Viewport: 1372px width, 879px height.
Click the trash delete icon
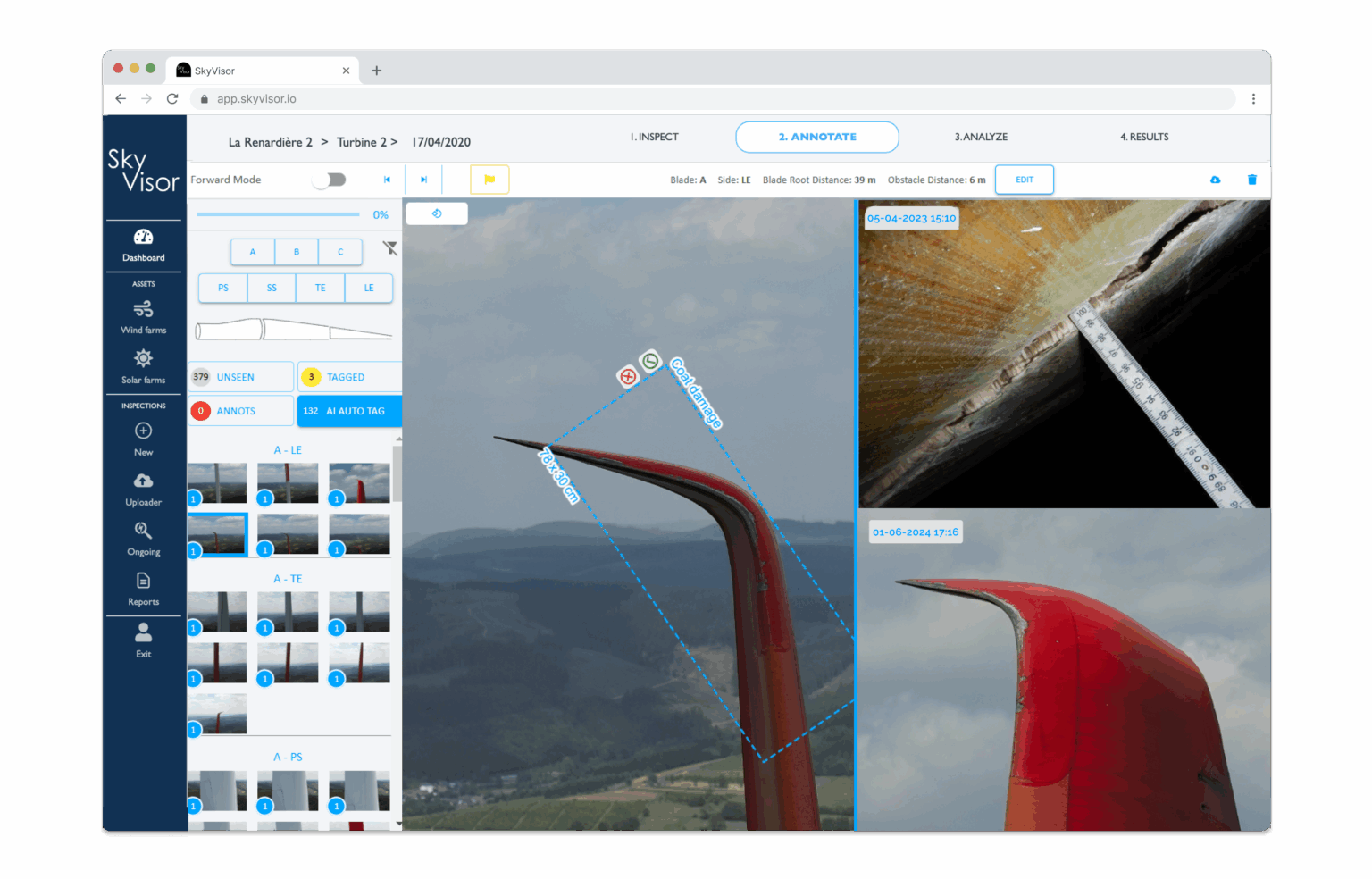(x=1251, y=180)
